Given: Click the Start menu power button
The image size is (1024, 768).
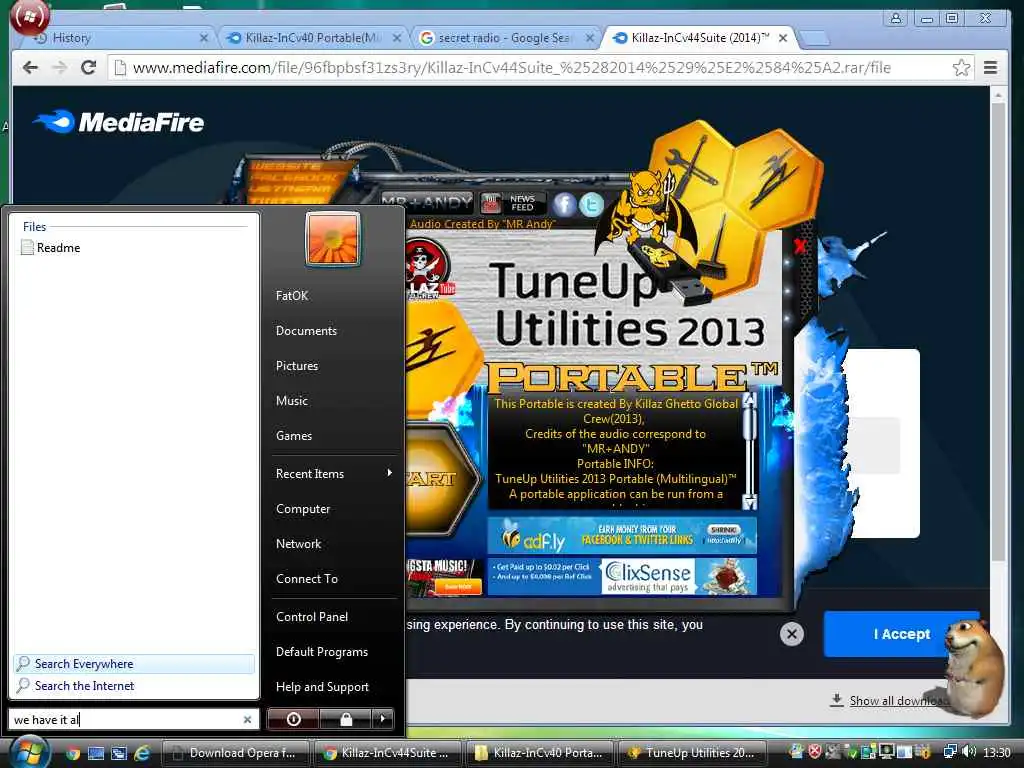Looking at the screenshot, I should click(x=293, y=719).
